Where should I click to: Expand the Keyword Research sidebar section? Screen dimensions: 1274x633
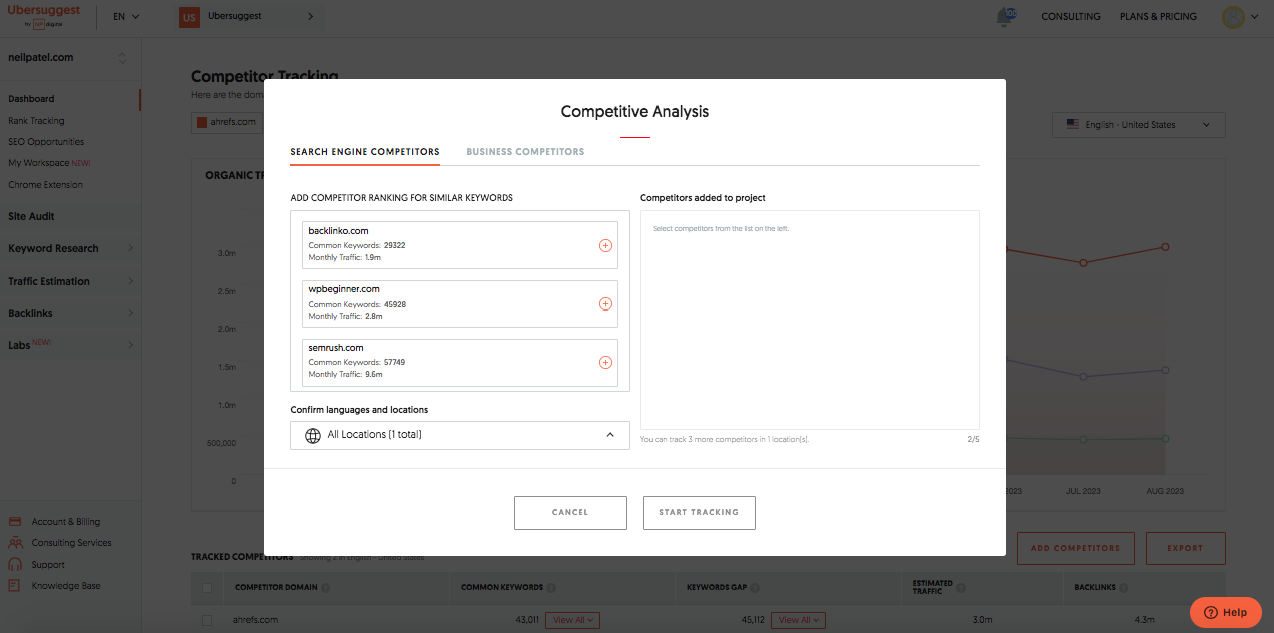[x=69, y=249]
